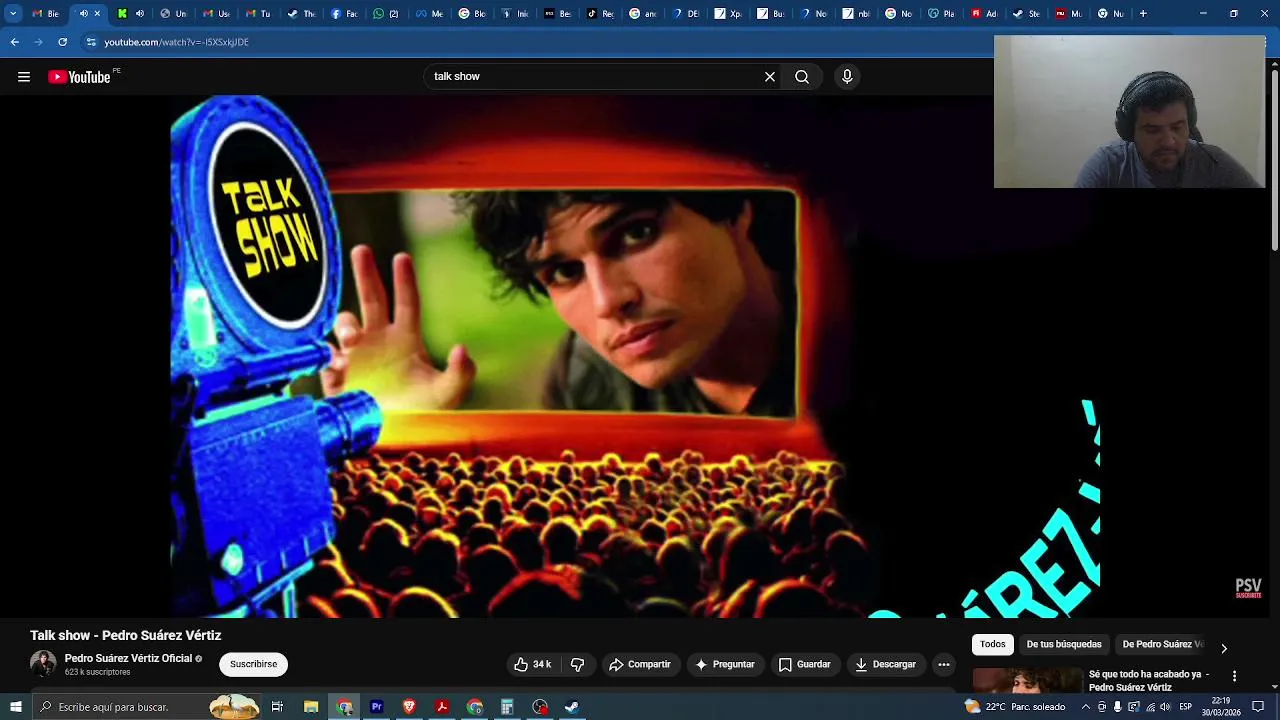The image size is (1280, 720).
Task: Reload the YouTube page
Action: pyautogui.click(x=62, y=42)
